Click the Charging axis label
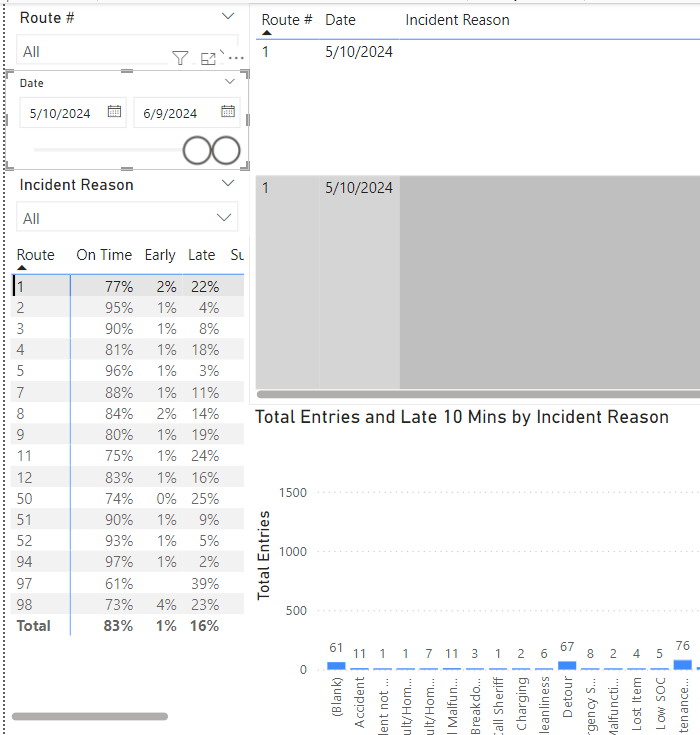 pos(521,704)
